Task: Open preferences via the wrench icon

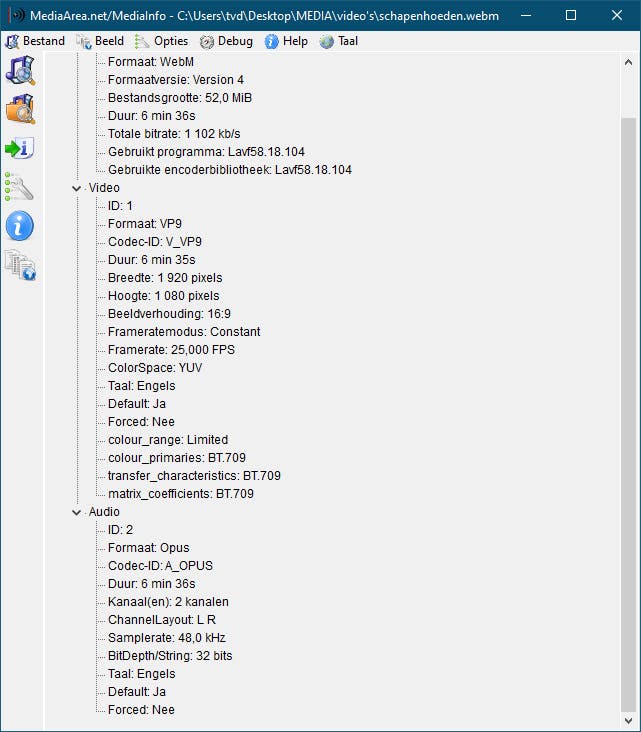Action: (20, 187)
